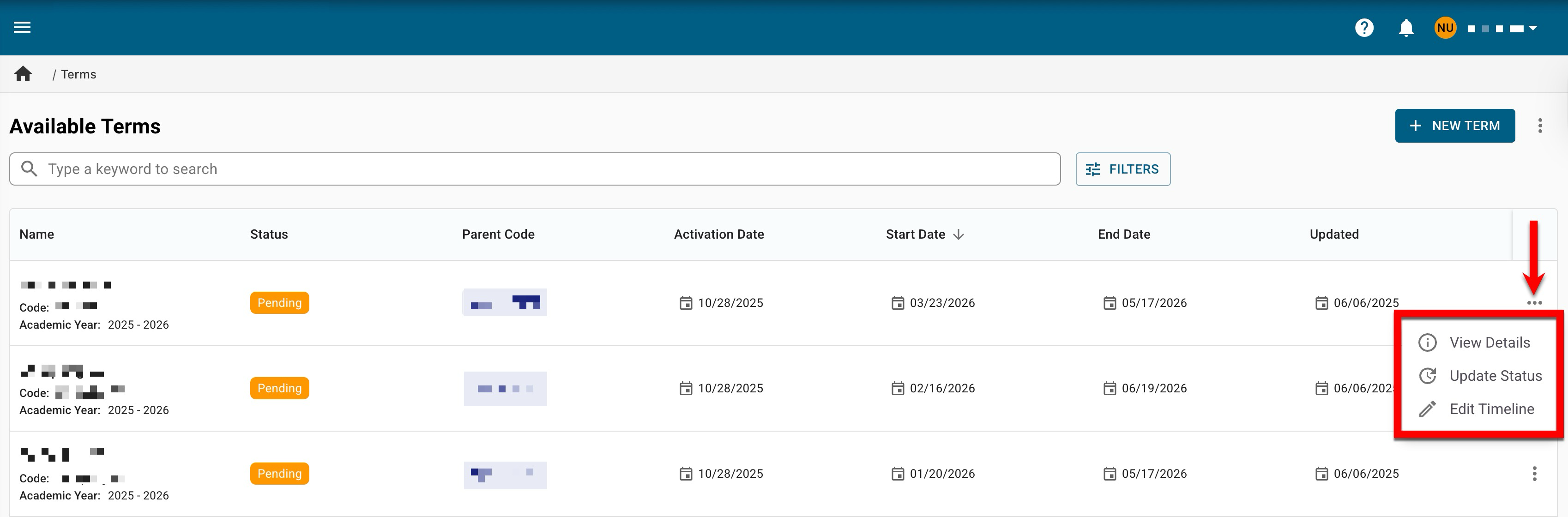
Task: Click the Start Date sort arrow
Action: (959, 235)
